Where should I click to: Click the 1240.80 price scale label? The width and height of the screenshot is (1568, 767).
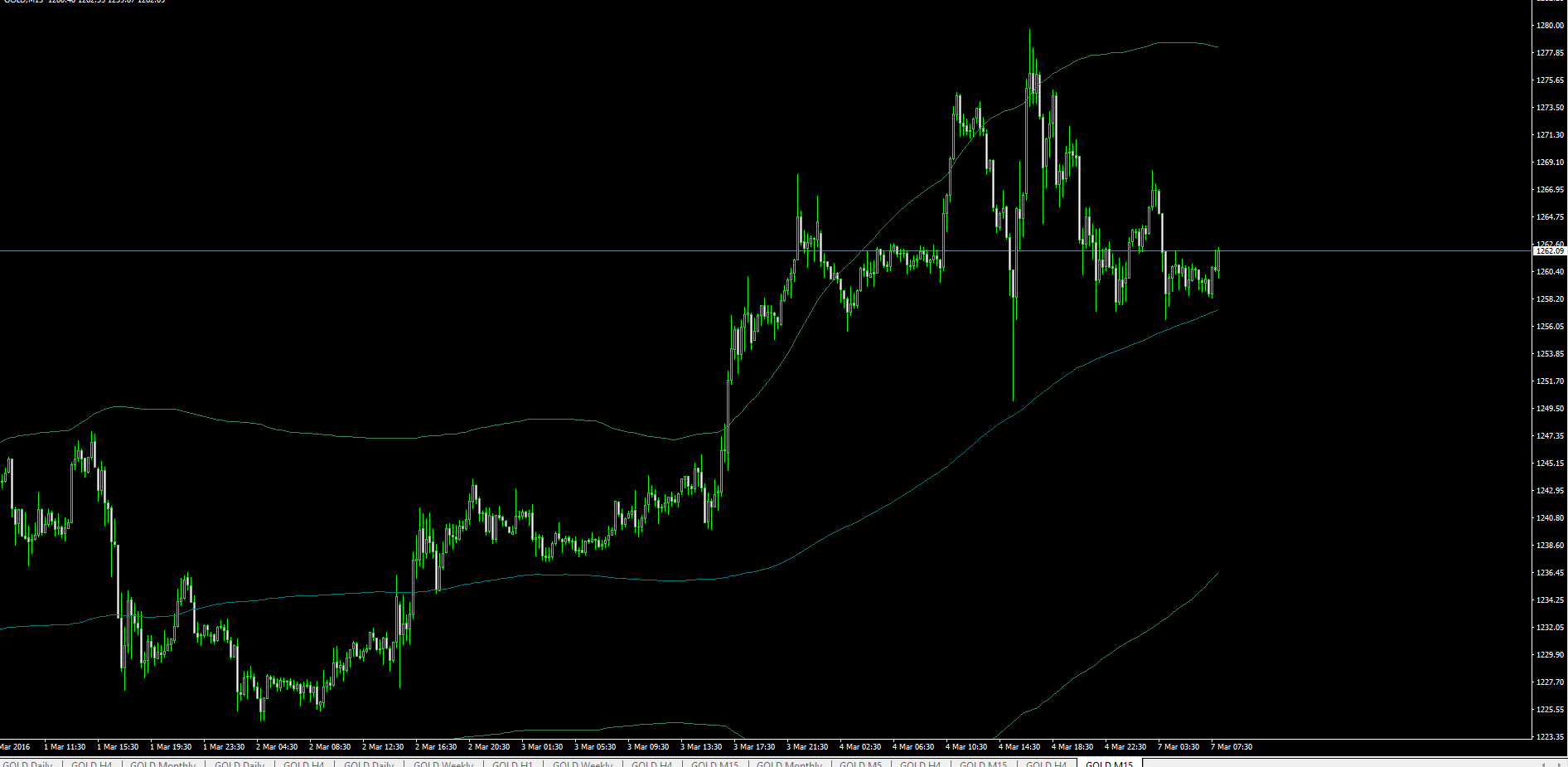(x=1550, y=518)
